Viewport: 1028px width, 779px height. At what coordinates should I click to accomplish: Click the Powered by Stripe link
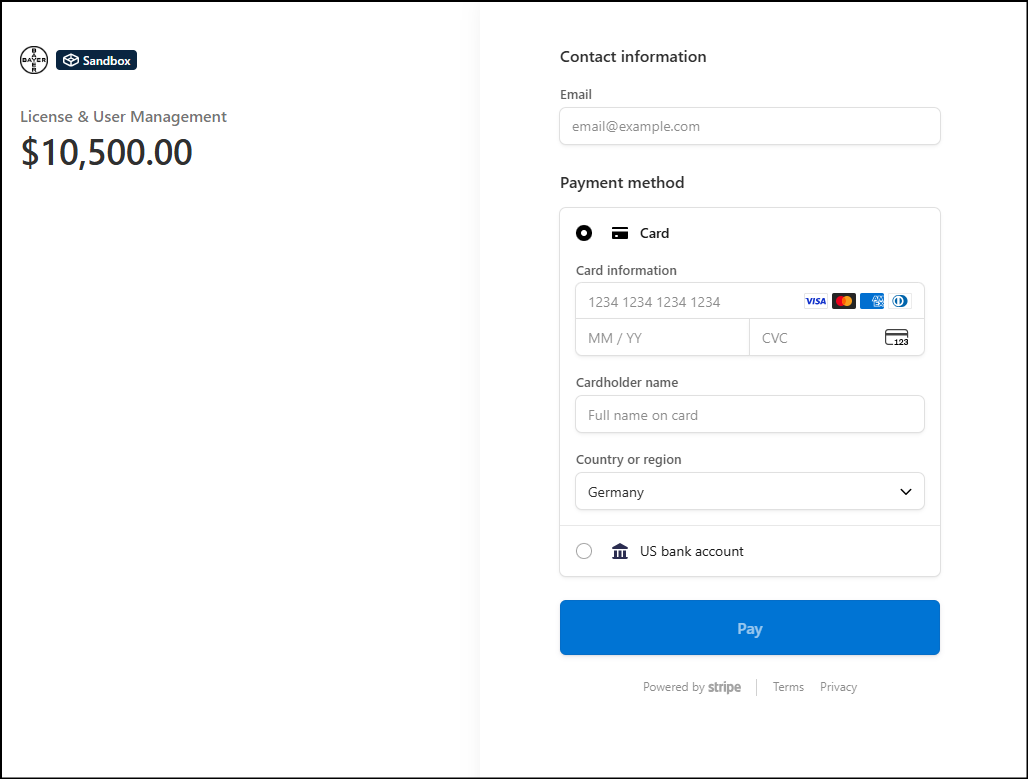(692, 687)
